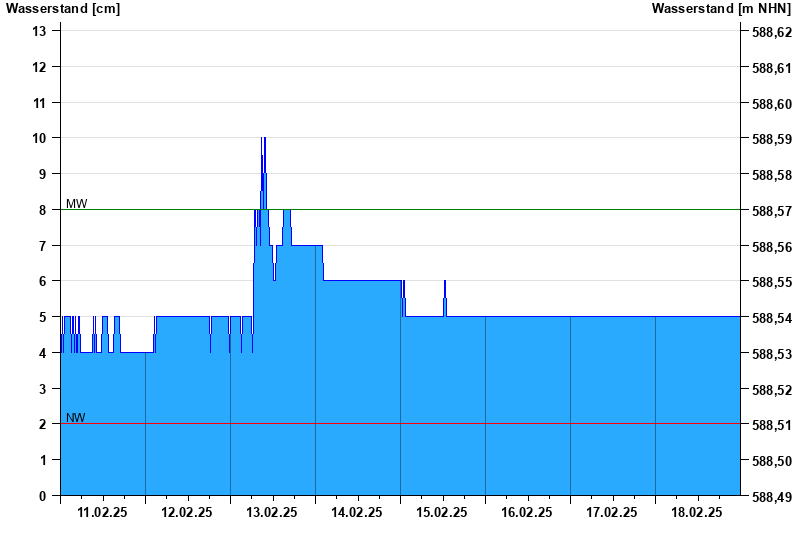800x550 pixels.
Task: Click the Wasserstand [cm] axis title
Action: [63, 9]
